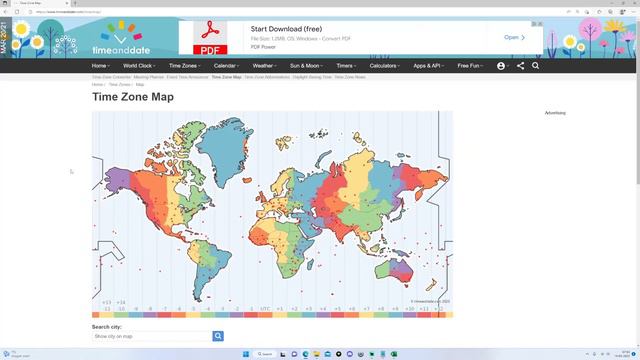Image resolution: width=640 pixels, height=360 pixels.
Task: Click Home breadcrumb link
Action: tap(97, 84)
